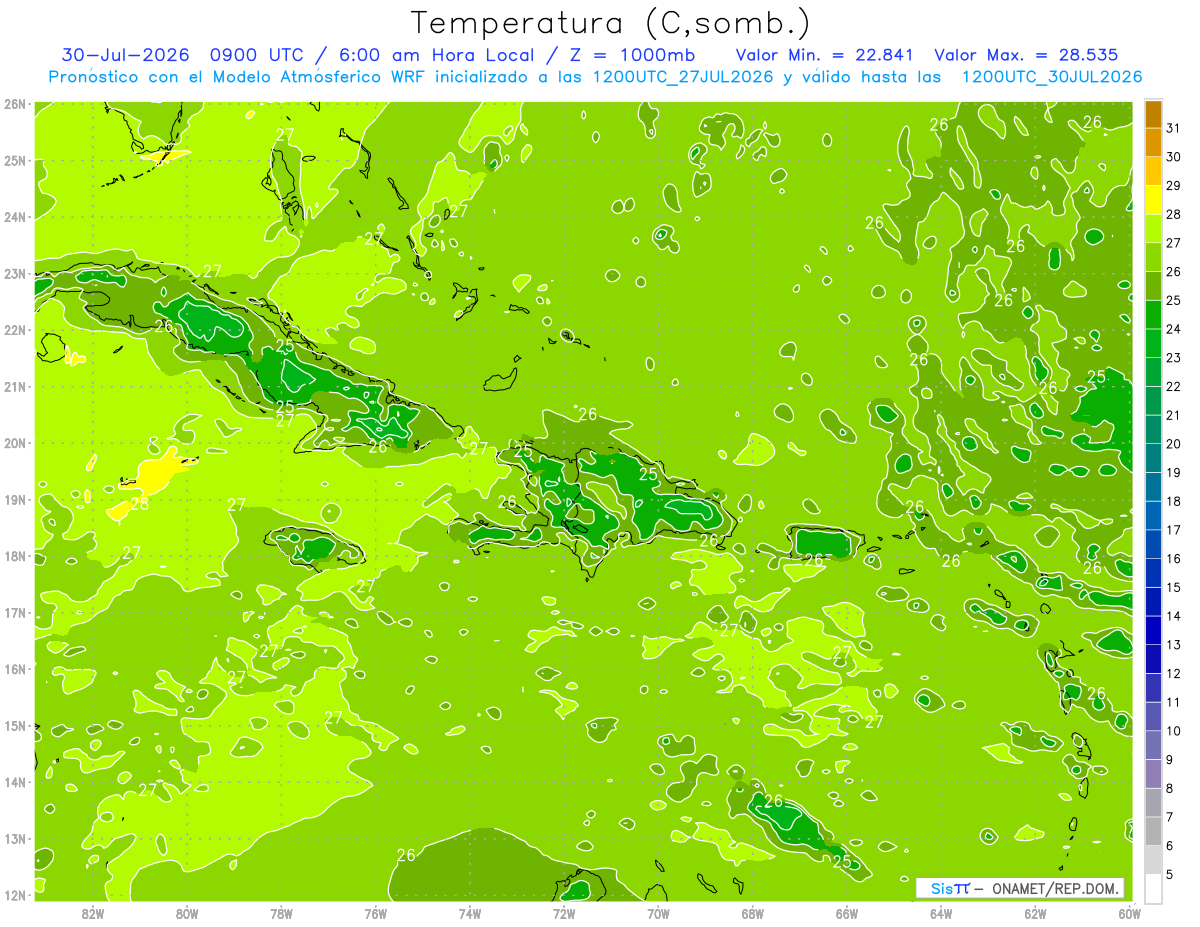Click the '0900 UTC' time text

[x=258, y=55]
